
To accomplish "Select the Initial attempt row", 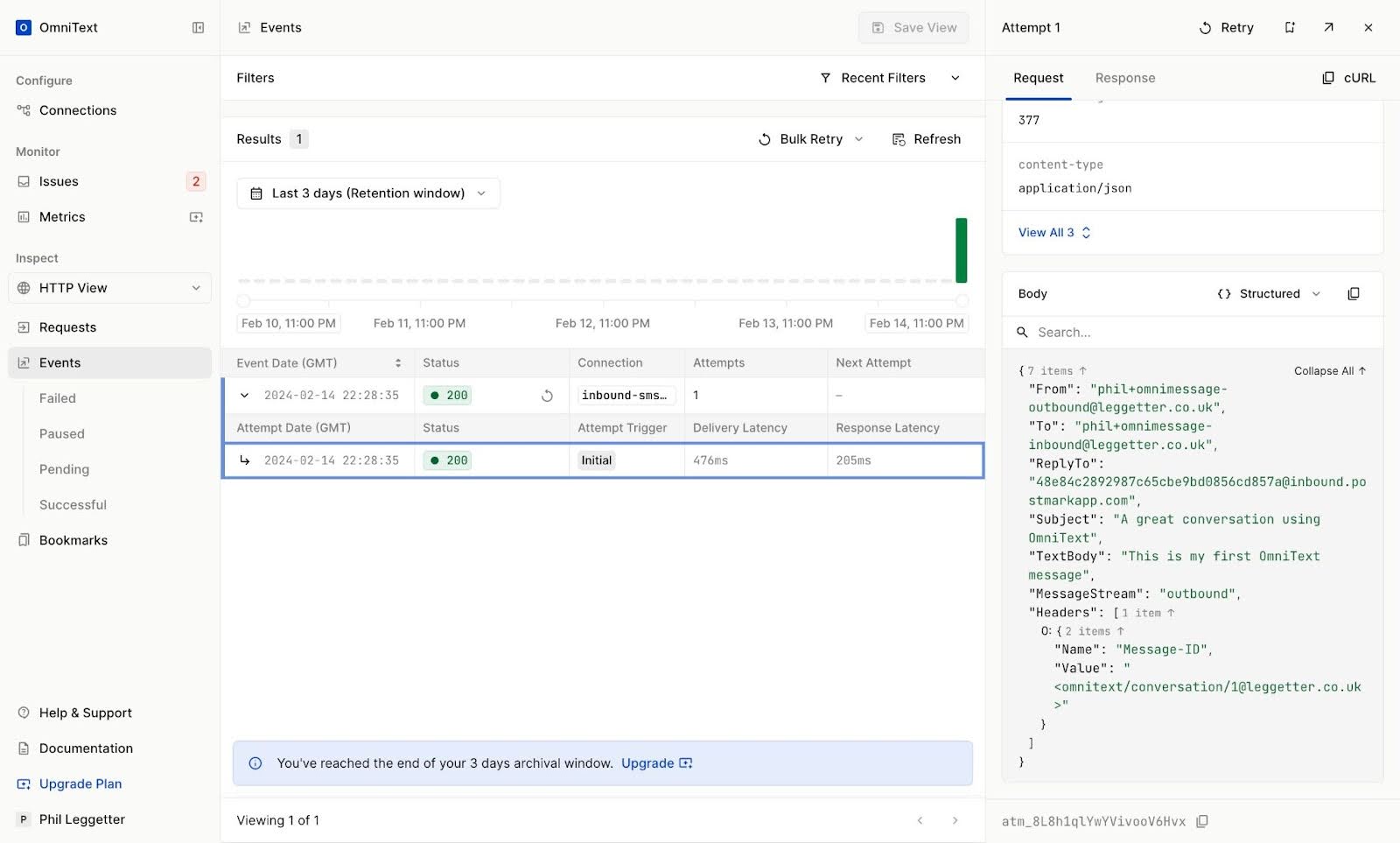I will (603, 460).
